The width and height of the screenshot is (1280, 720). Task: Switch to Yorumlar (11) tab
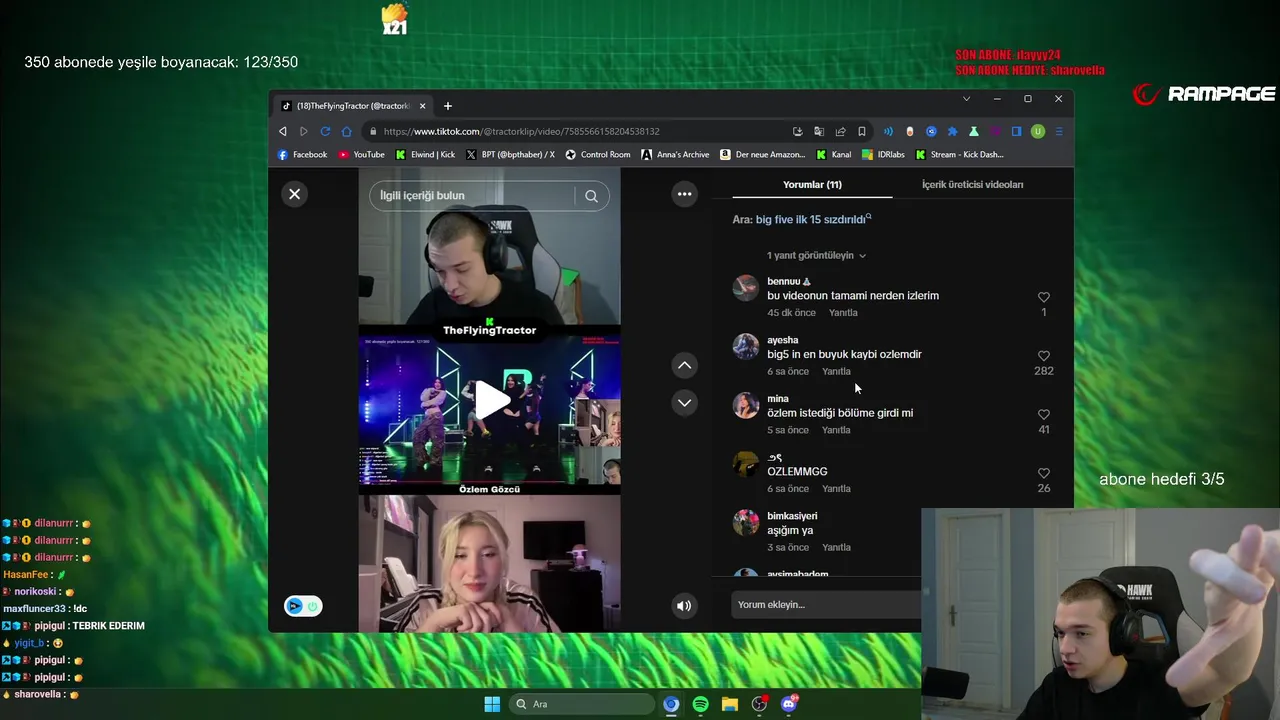pyautogui.click(x=812, y=184)
